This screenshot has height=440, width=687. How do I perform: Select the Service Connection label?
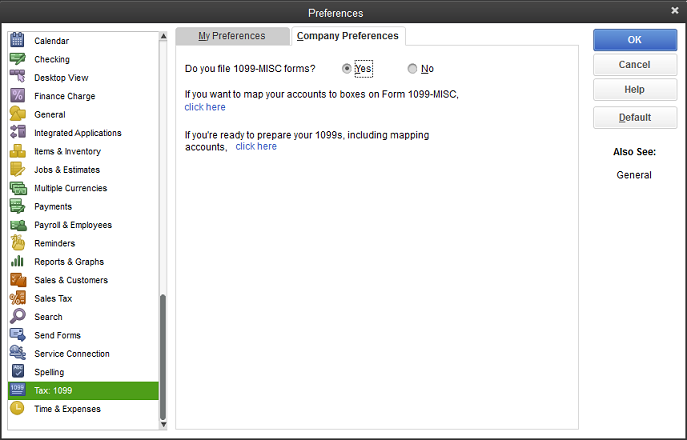click(x=72, y=354)
